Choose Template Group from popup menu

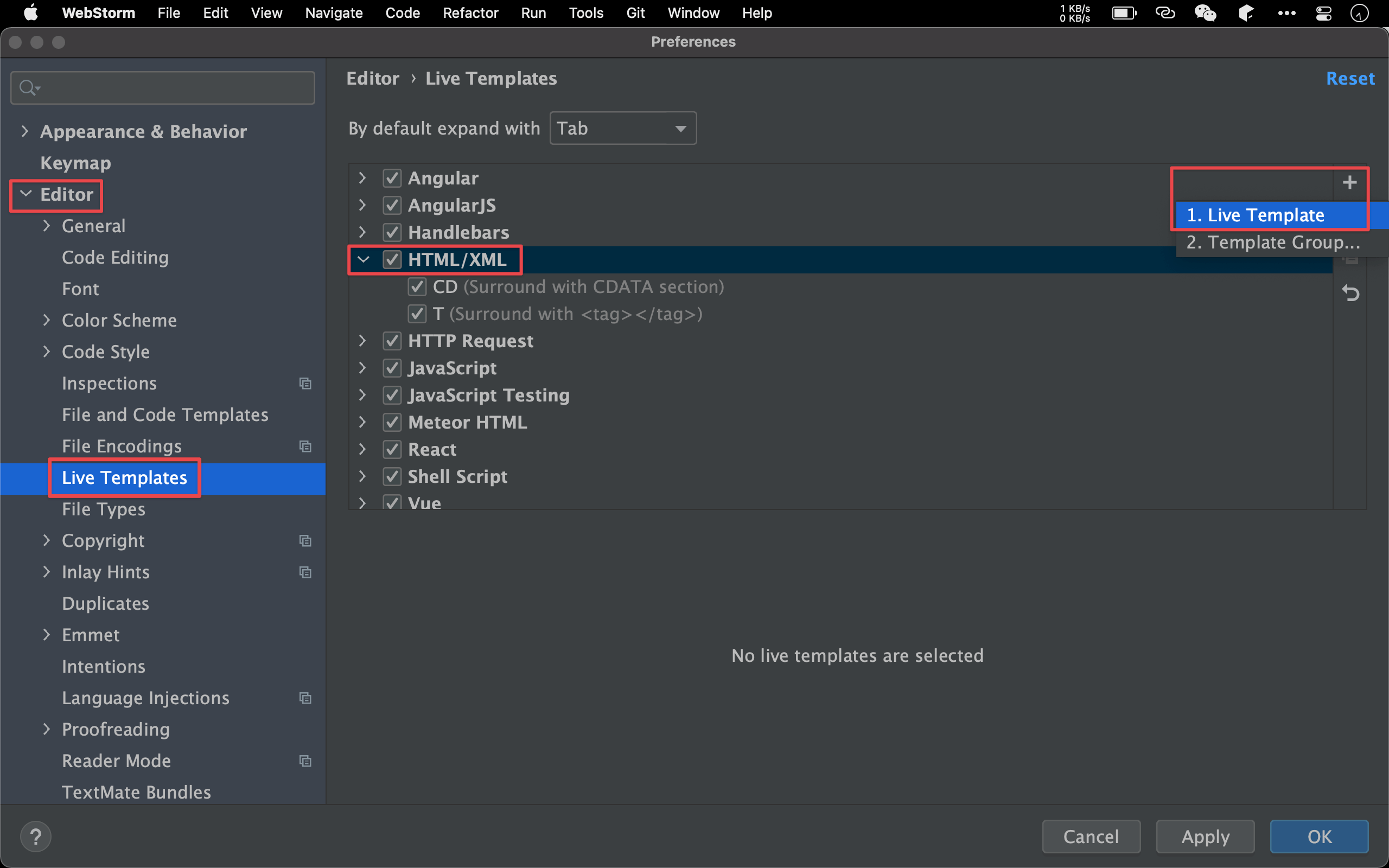point(1272,242)
